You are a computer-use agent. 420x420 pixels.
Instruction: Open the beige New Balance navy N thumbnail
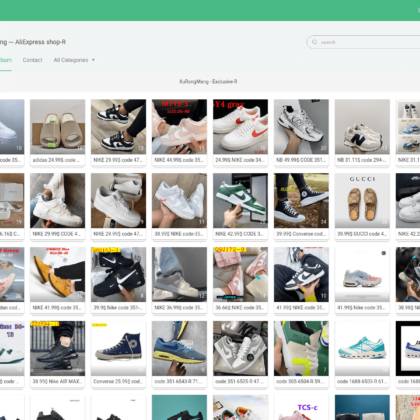tap(362, 127)
